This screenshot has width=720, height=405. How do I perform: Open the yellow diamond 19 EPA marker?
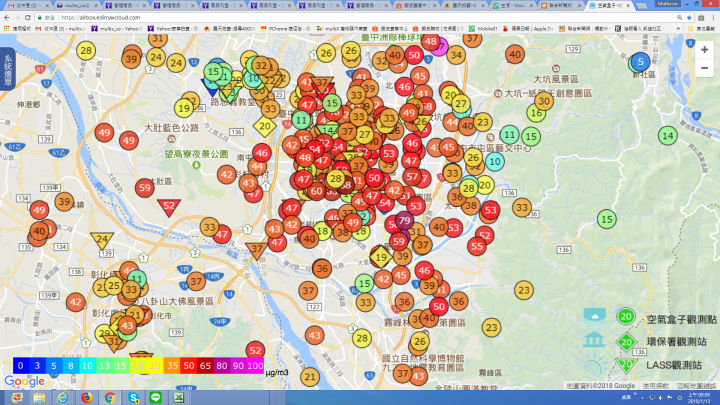click(381, 258)
